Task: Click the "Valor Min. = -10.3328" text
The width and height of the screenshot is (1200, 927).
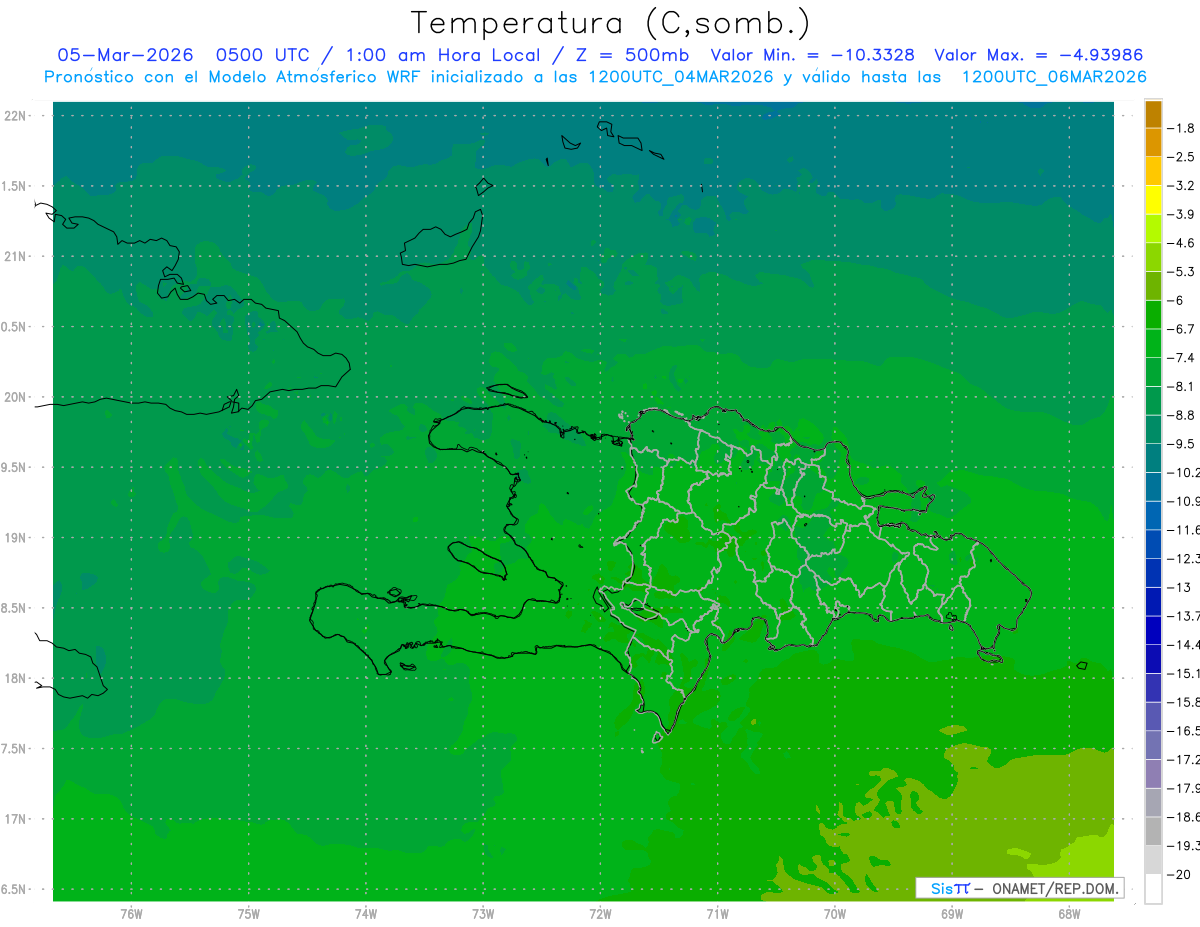Action: click(812, 55)
